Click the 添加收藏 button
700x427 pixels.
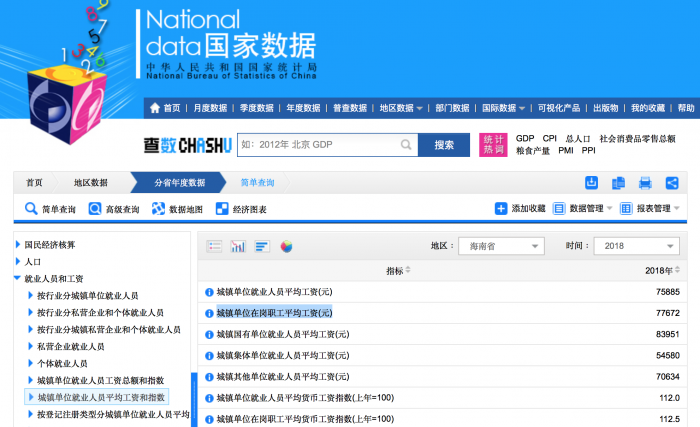[521, 208]
